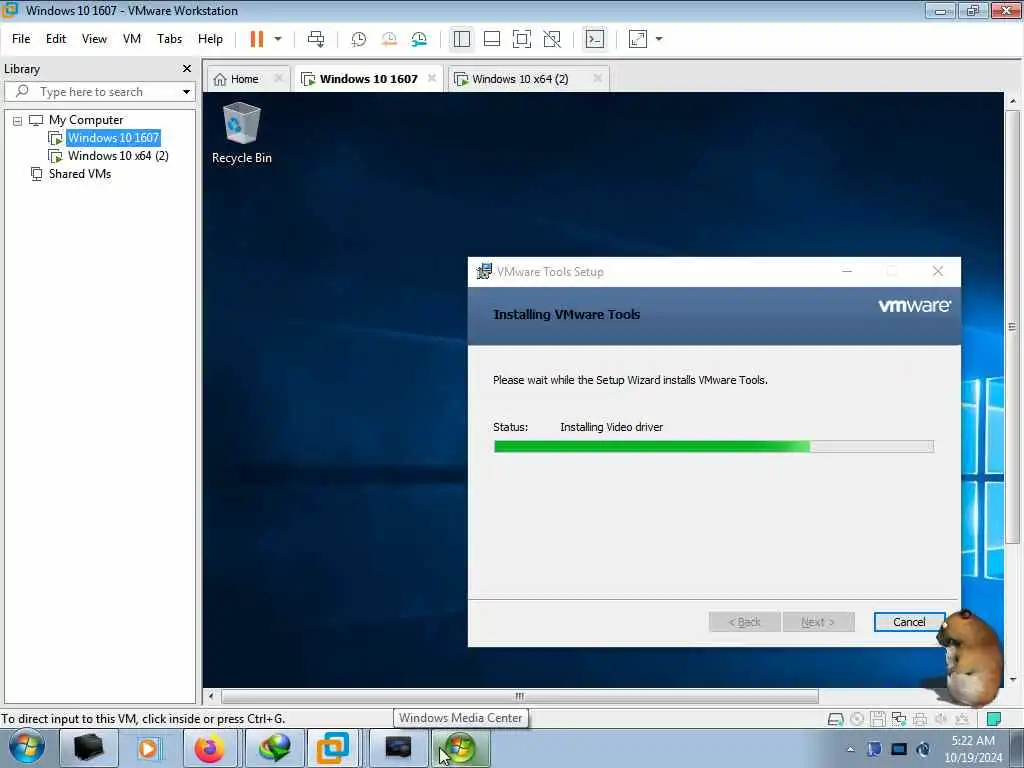Toggle thumbnail bar view icon
1024x768 pixels.
(x=492, y=39)
